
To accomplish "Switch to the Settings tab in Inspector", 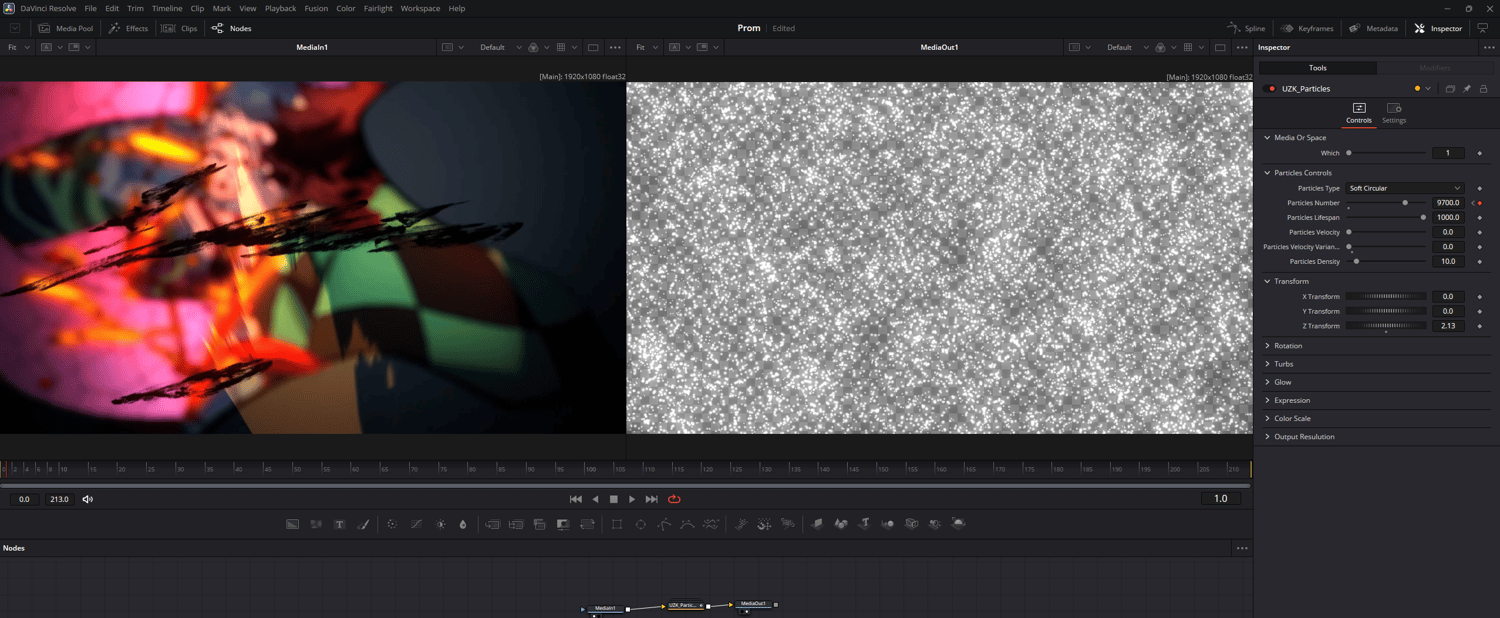I will tap(1393, 113).
